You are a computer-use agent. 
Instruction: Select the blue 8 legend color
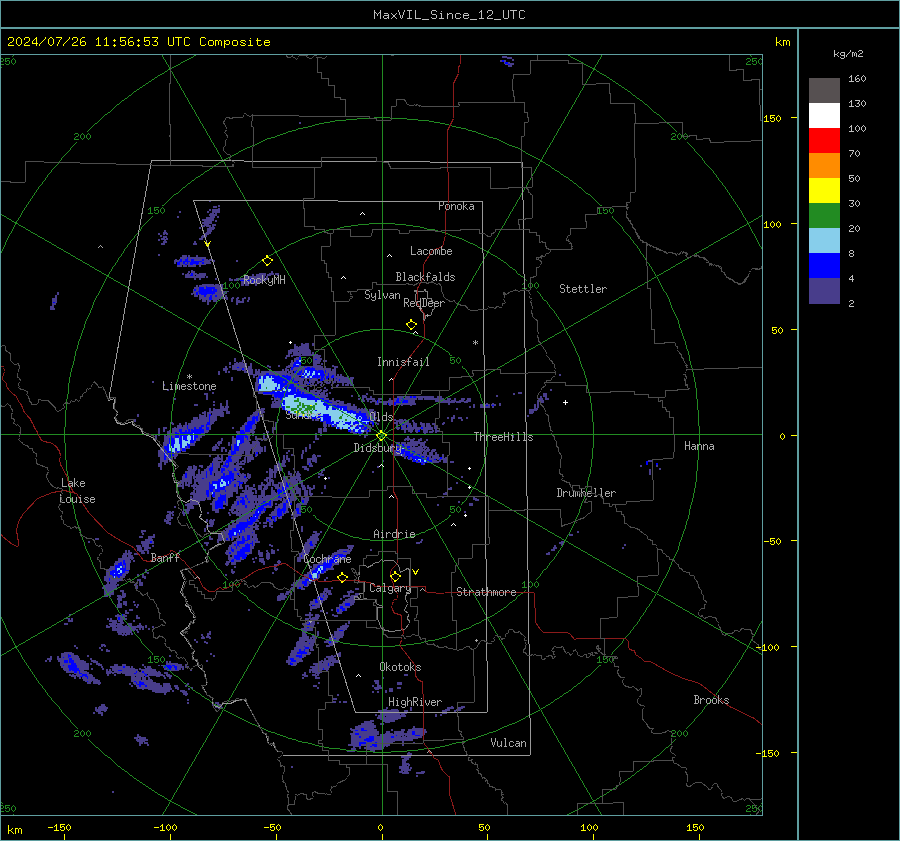coord(824,265)
